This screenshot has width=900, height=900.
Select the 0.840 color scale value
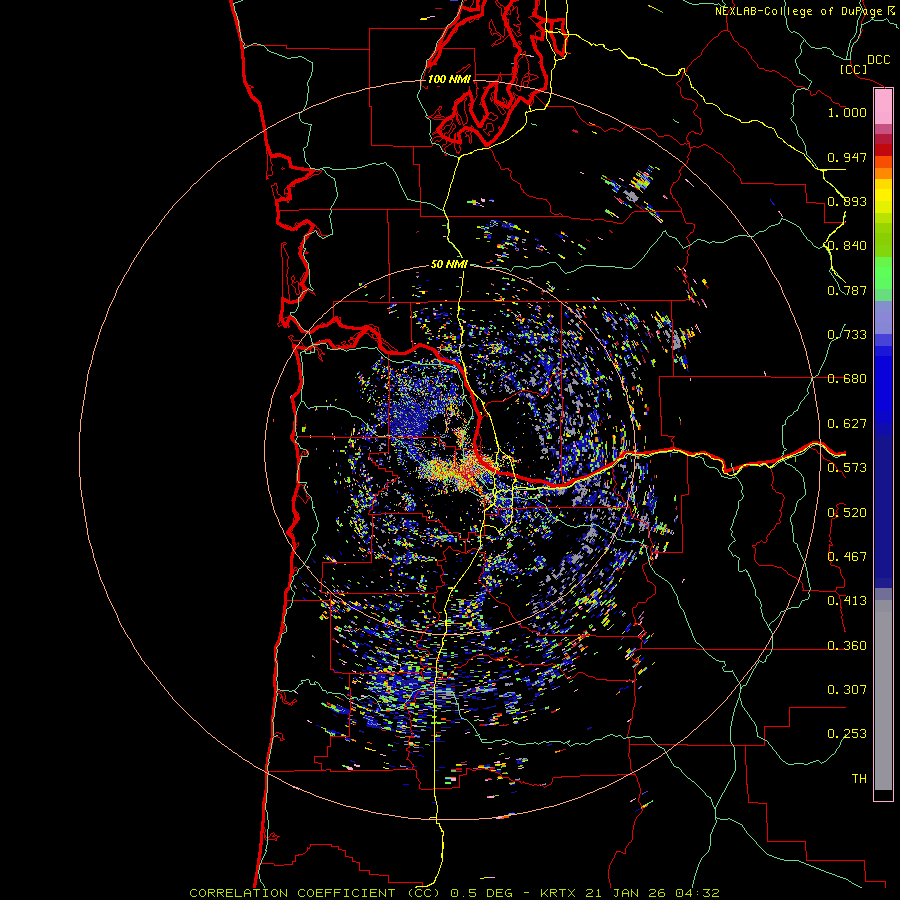click(847, 246)
